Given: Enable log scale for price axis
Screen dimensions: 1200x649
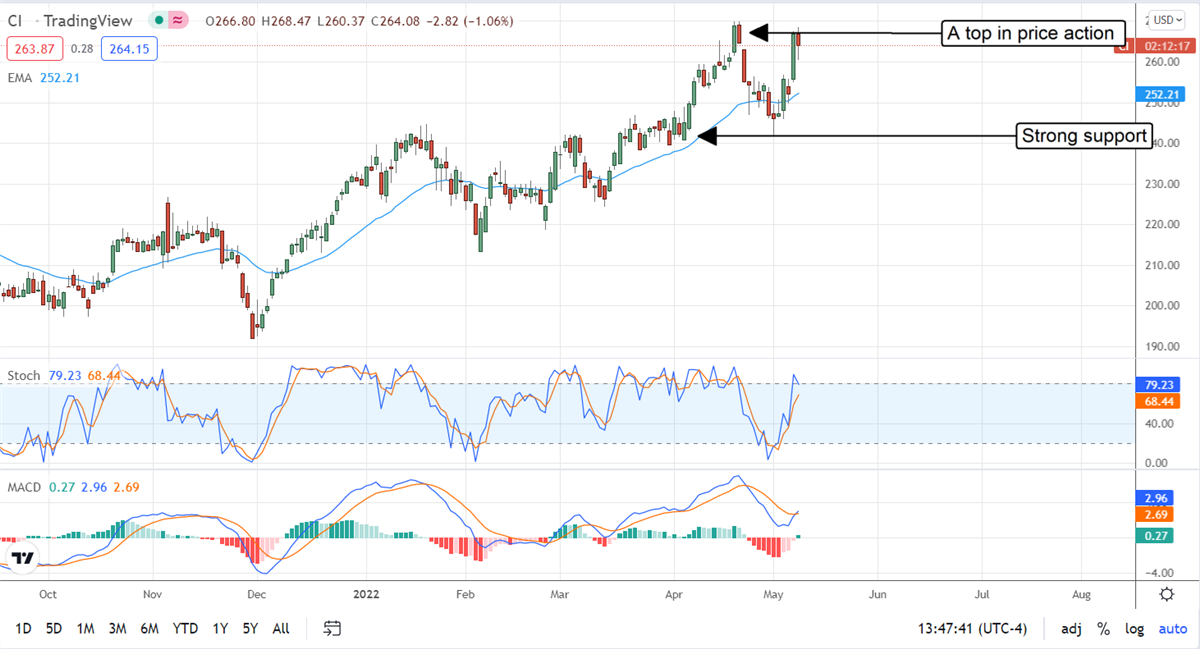Looking at the screenshot, I should pyautogui.click(x=1135, y=629).
